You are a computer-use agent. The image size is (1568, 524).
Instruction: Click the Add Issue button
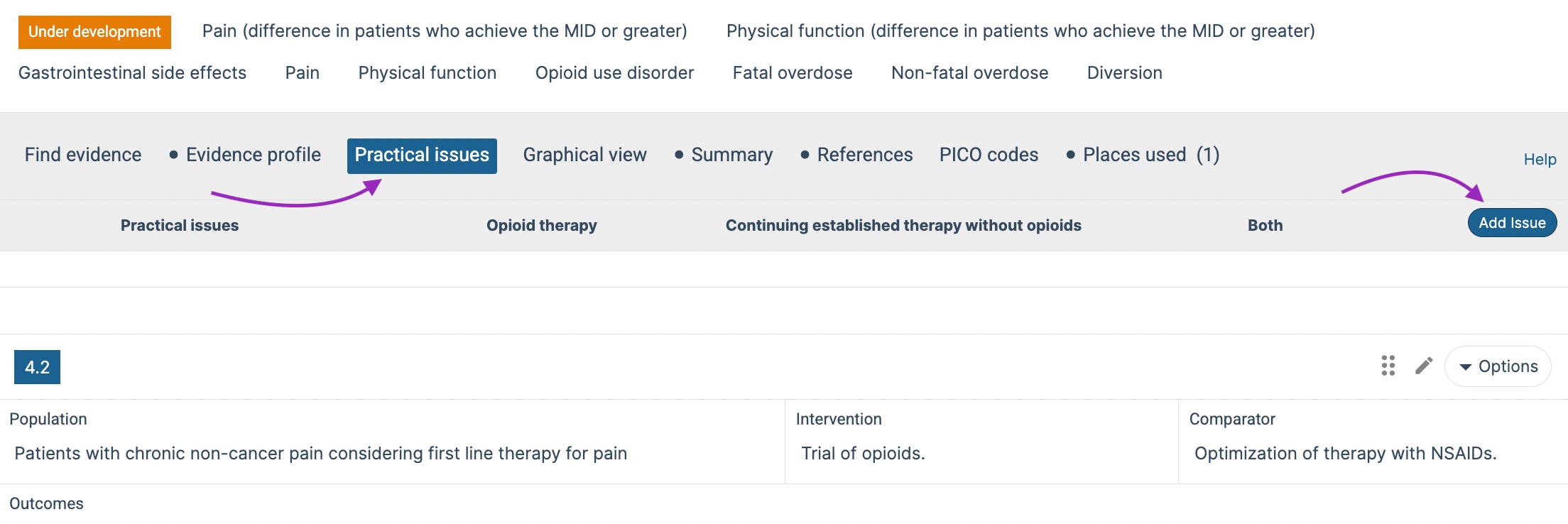point(1512,223)
